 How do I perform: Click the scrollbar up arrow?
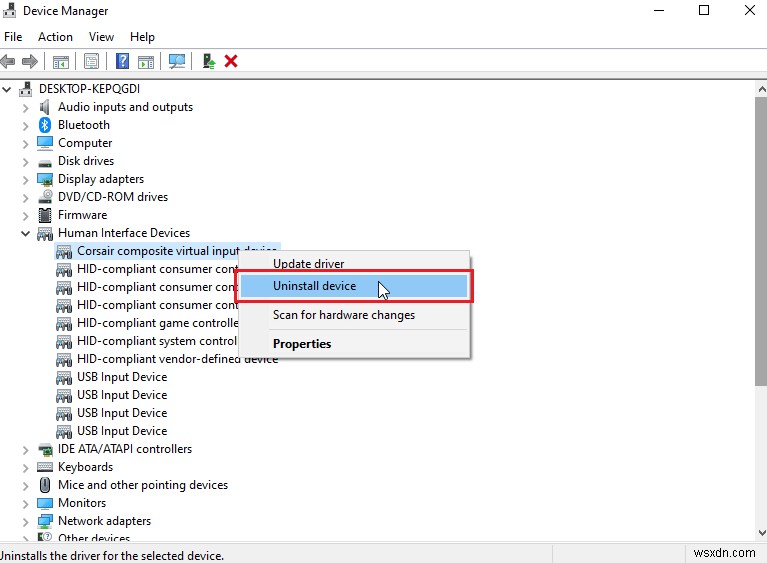click(761, 89)
